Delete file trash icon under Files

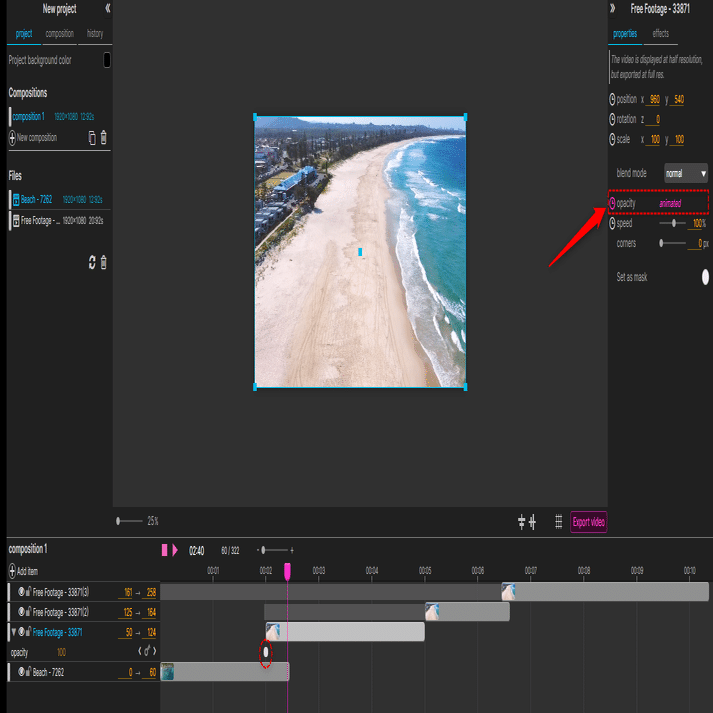104,262
